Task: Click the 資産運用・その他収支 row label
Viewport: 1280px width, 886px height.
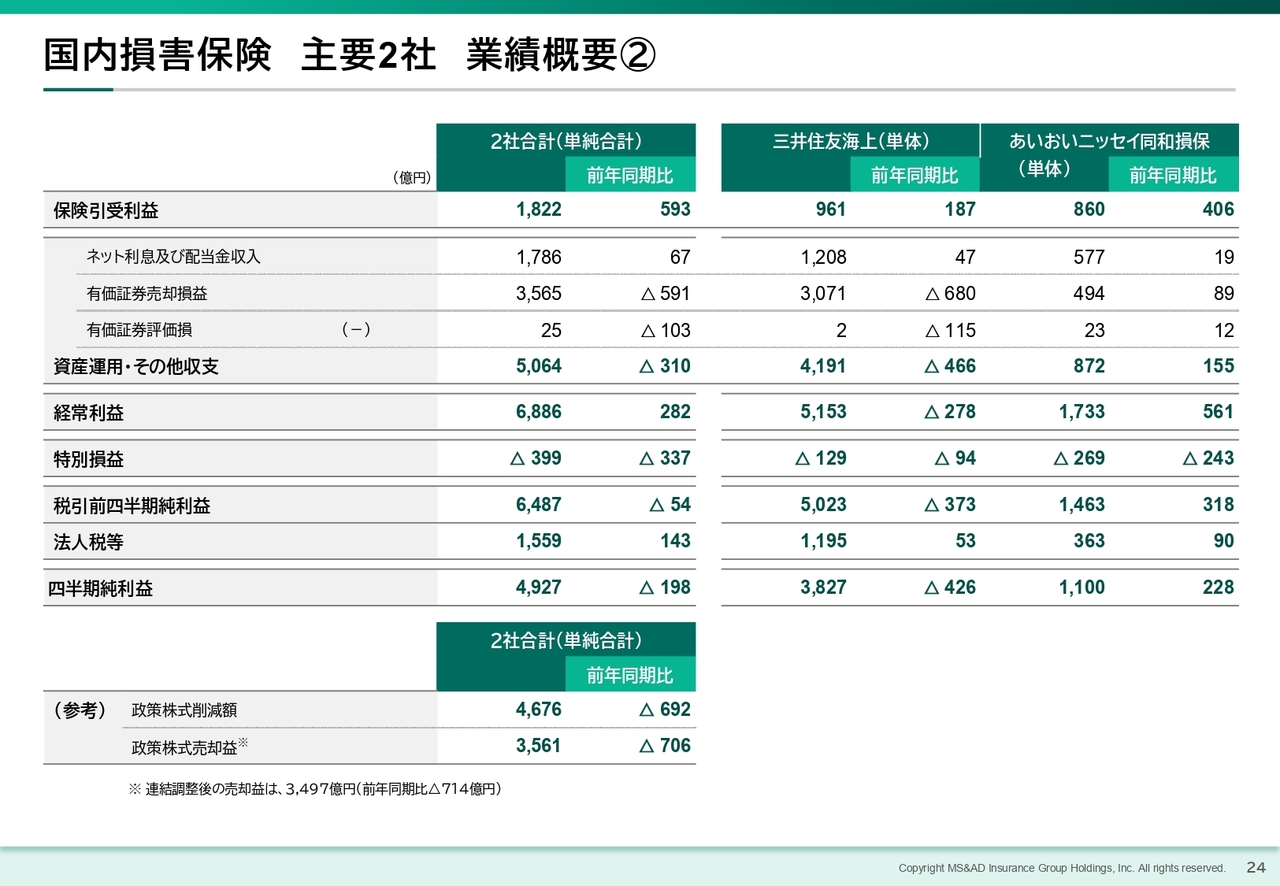Action: point(136,367)
